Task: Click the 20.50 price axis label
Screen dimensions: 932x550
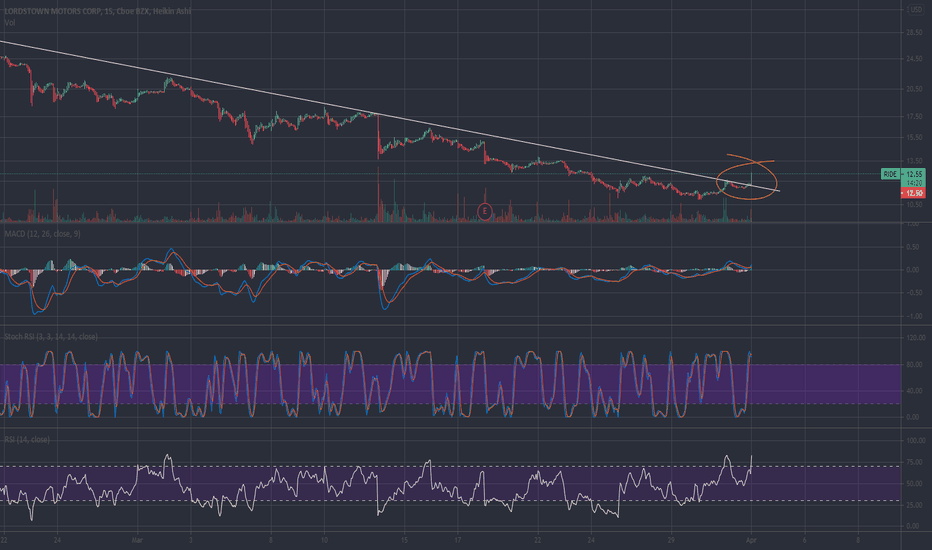Action: pyautogui.click(x=914, y=89)
